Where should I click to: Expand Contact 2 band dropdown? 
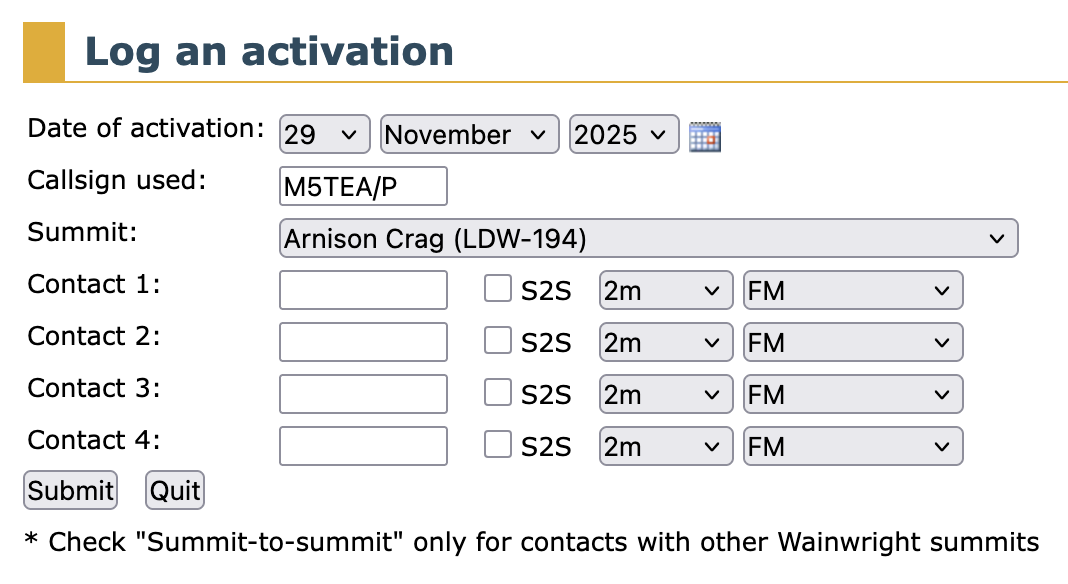click(x=662, y=342)
